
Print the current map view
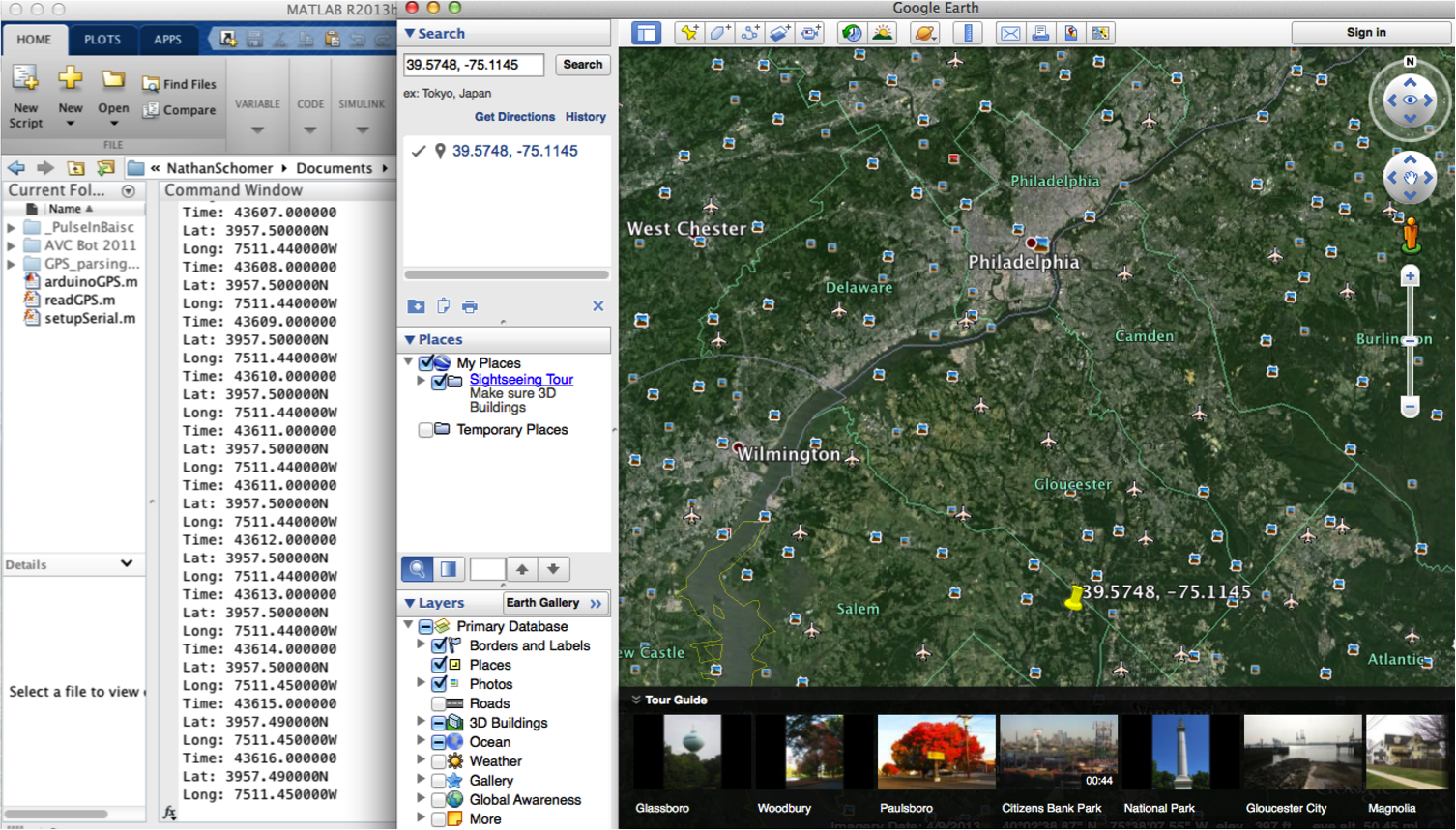1040,33
